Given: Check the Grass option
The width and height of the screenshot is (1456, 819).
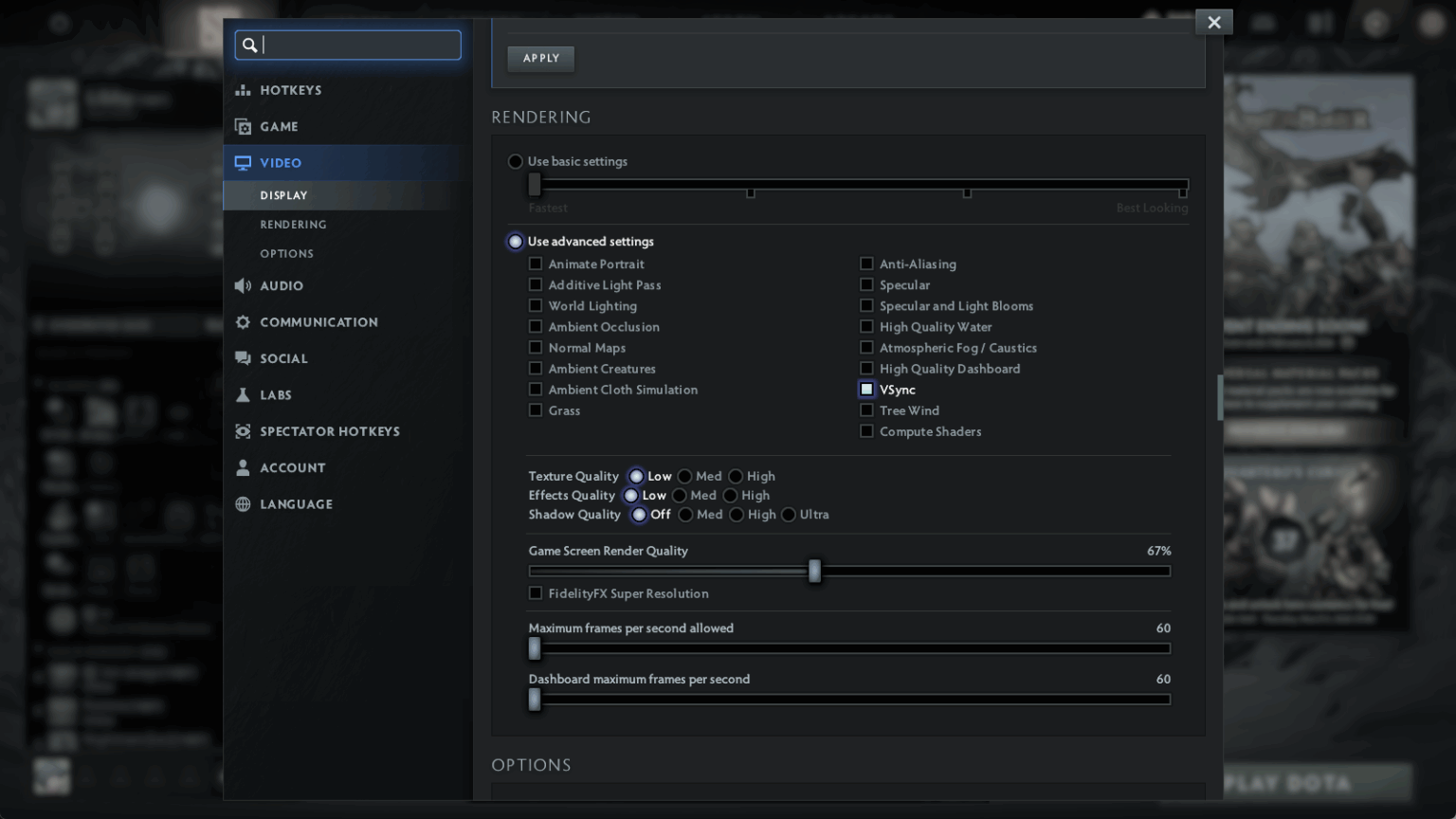Looking at the screenshot, I should (x=536, y=410).
